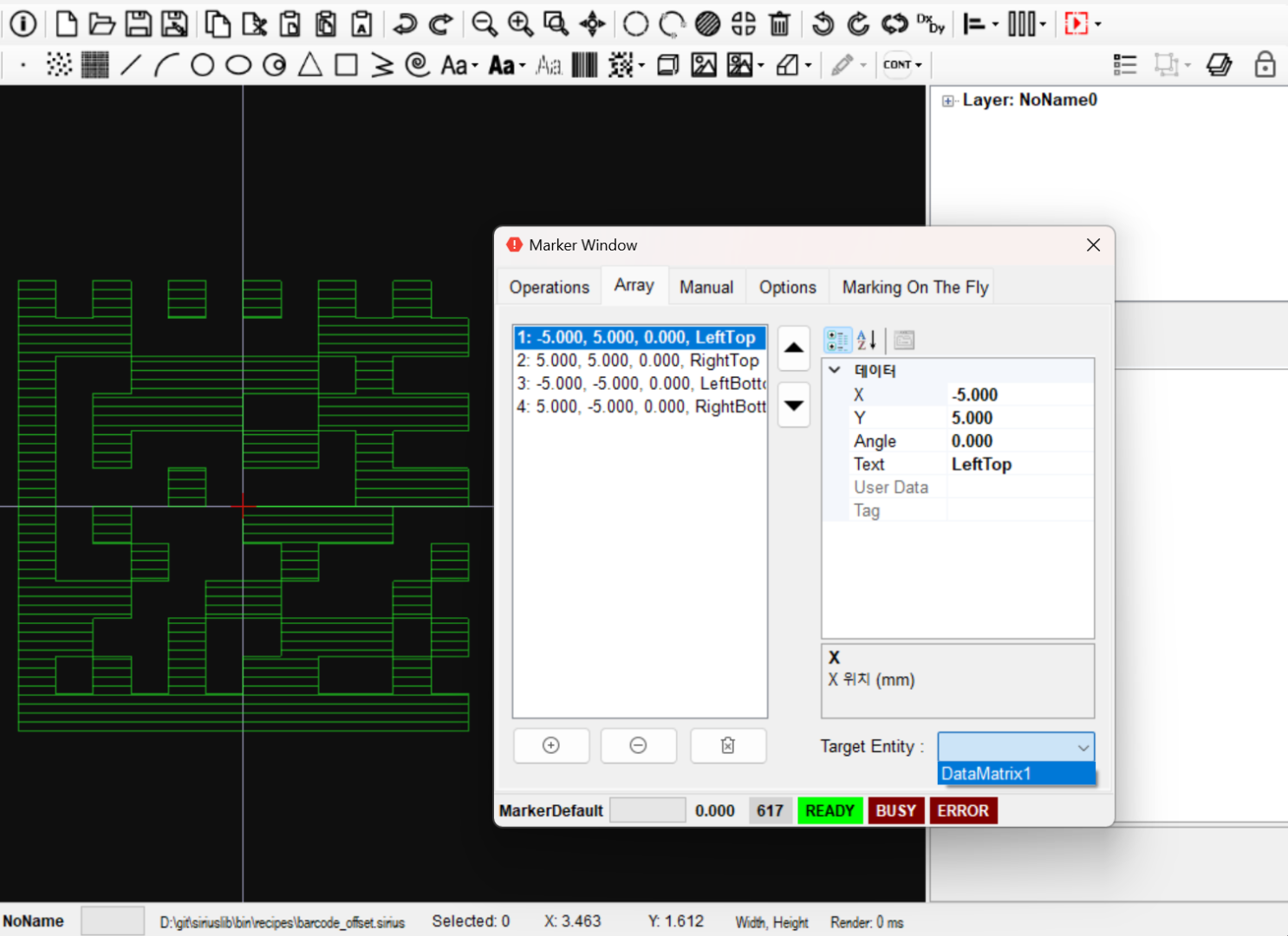Switch to the Operations tab
1288x936 pixels.
click(x=550, y=287)
